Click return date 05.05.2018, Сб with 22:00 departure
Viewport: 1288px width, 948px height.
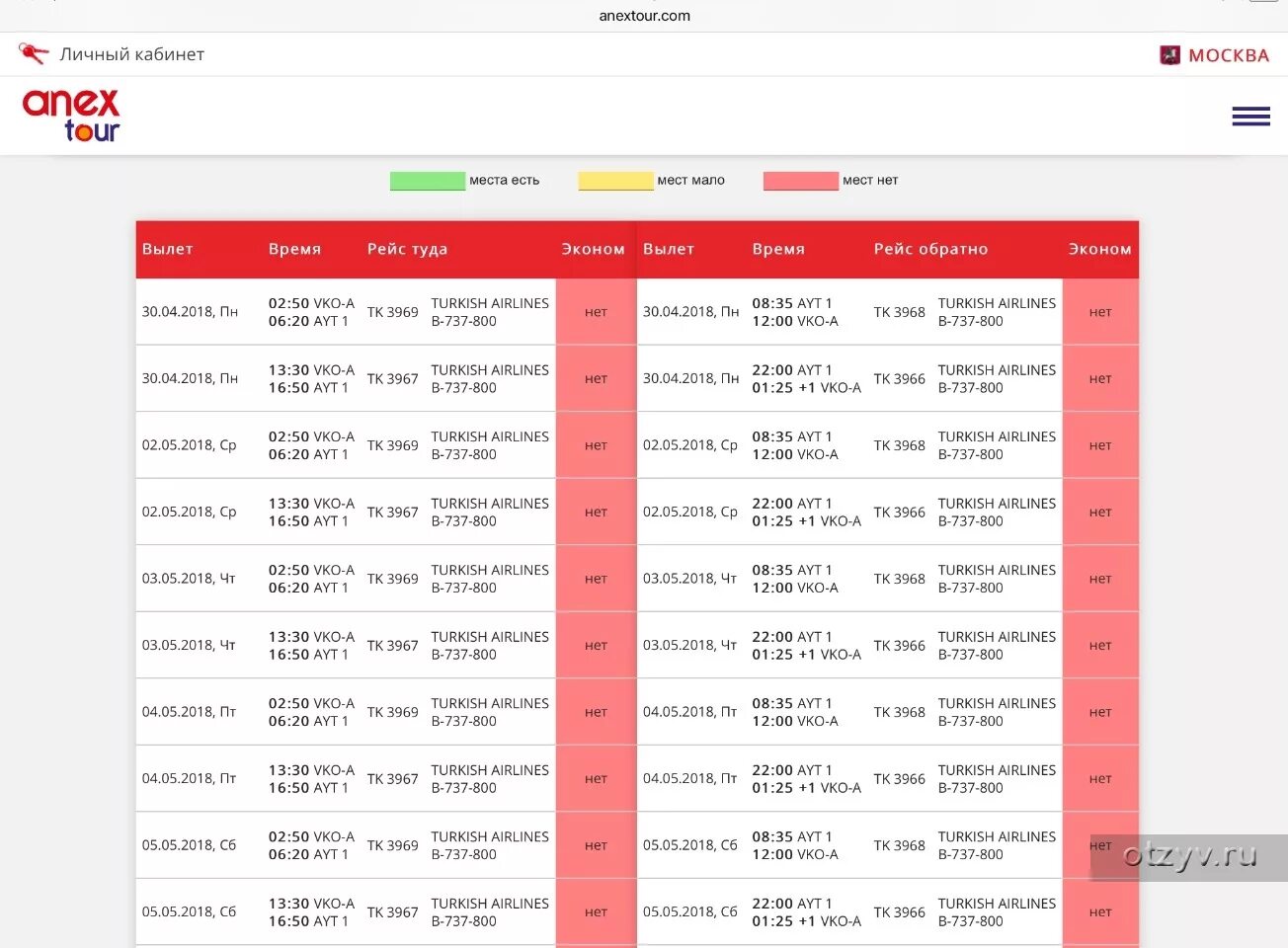pos(689,911)
